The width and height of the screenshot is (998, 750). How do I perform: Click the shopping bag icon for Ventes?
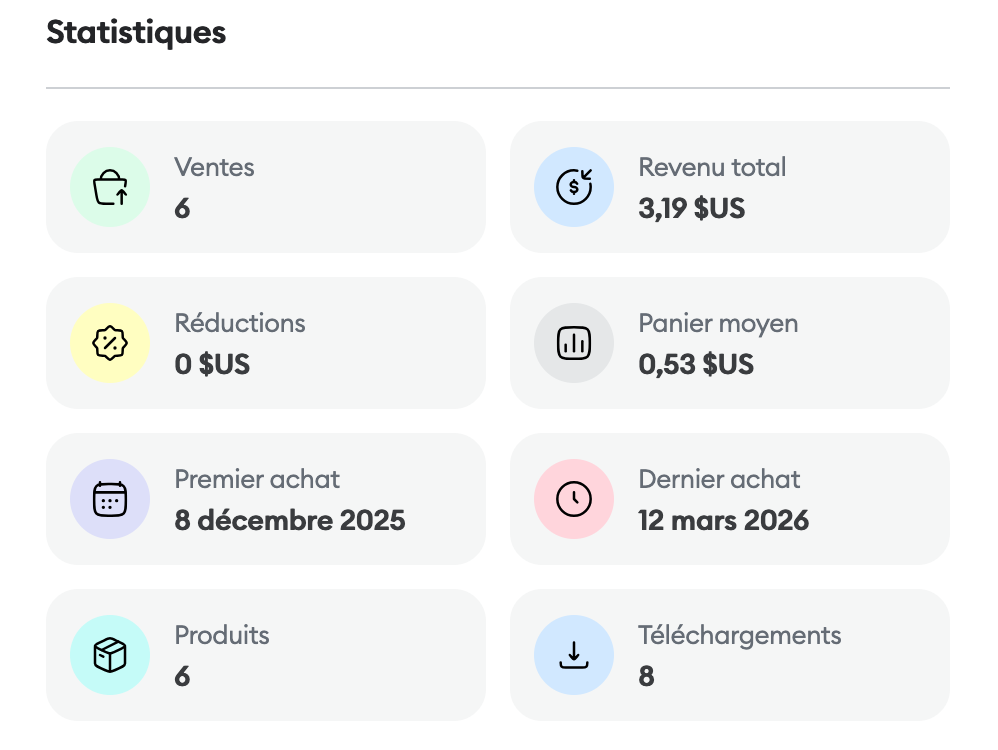pyautogui.click(x=110, y=187)
